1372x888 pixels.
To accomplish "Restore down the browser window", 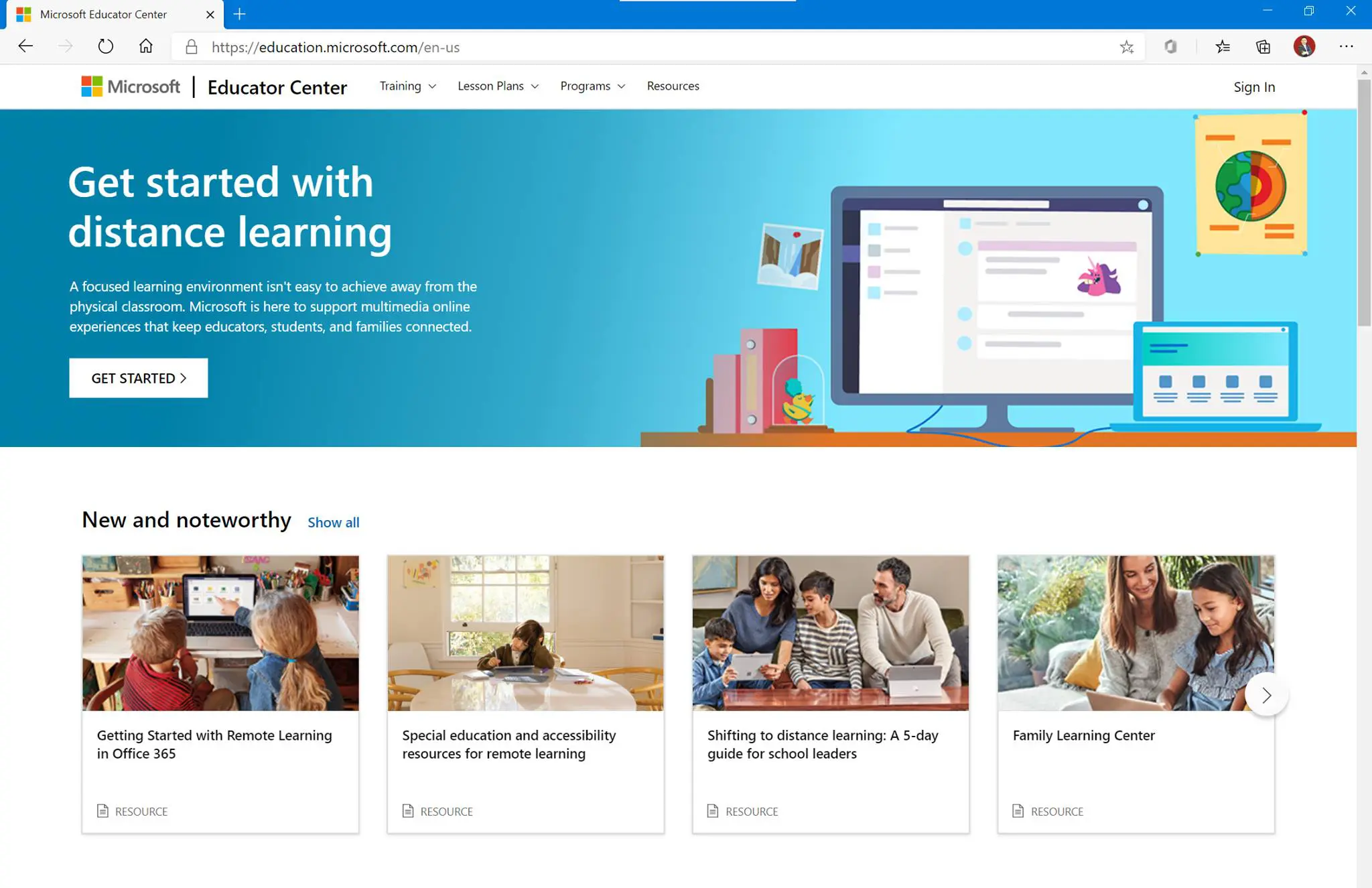I will (1308, 11).
